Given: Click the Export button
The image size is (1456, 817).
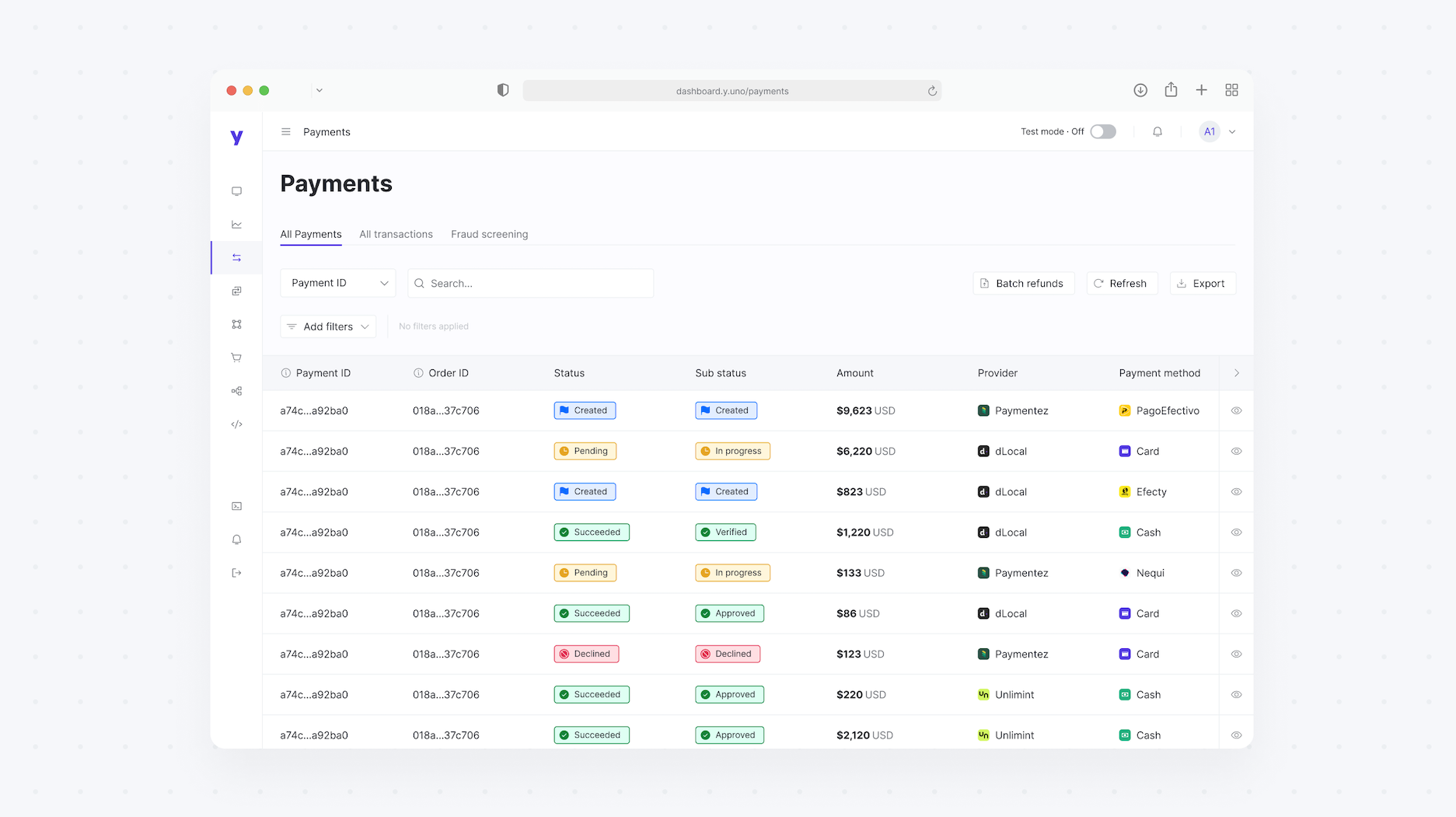Looking at the screenshot, I should point(1202,284).
